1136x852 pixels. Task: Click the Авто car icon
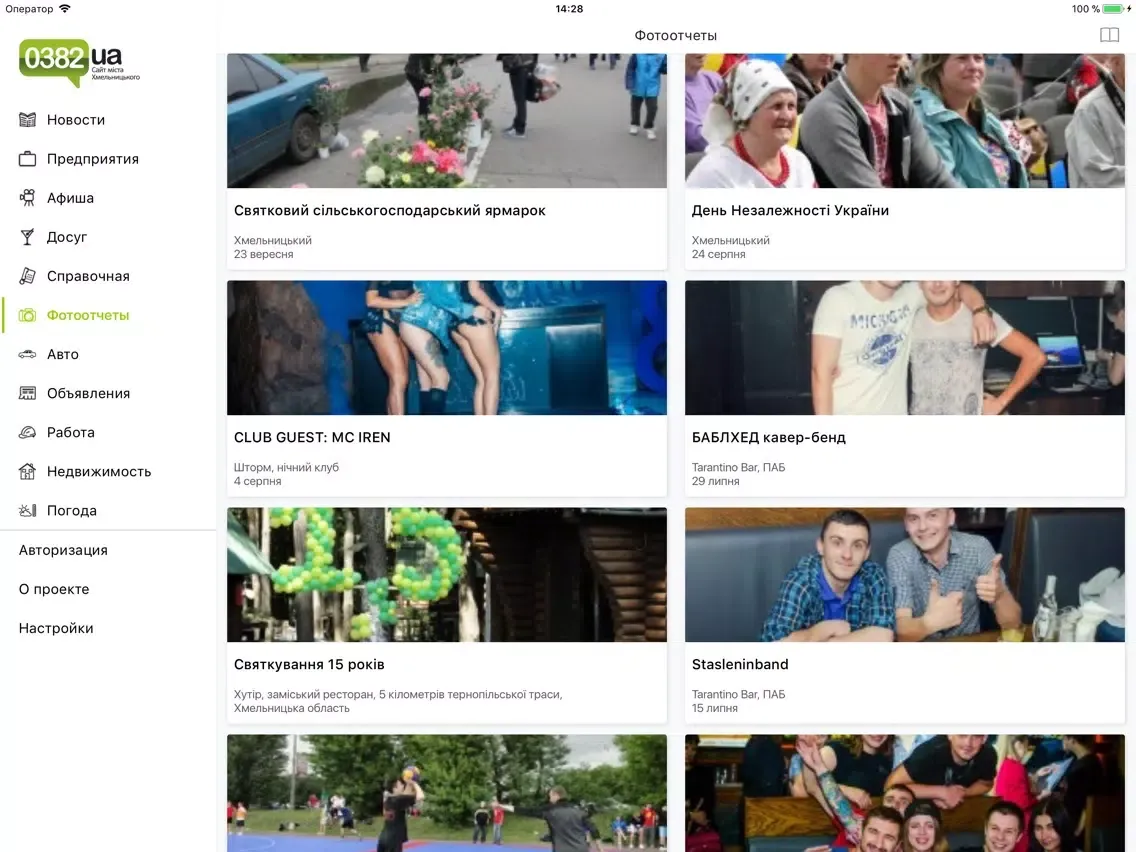pyautogui.click(x=28, y=354)
